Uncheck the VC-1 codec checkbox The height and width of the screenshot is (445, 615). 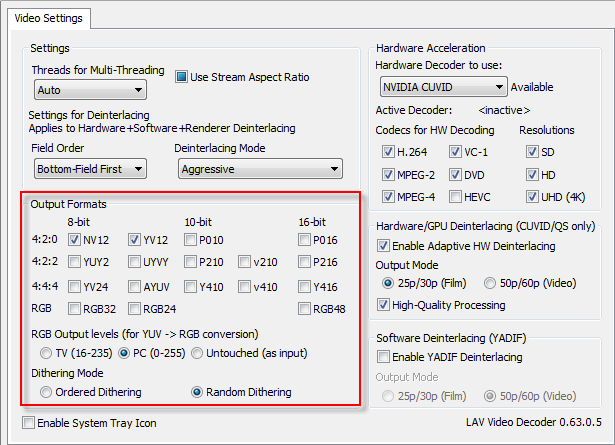coord(455,152)
